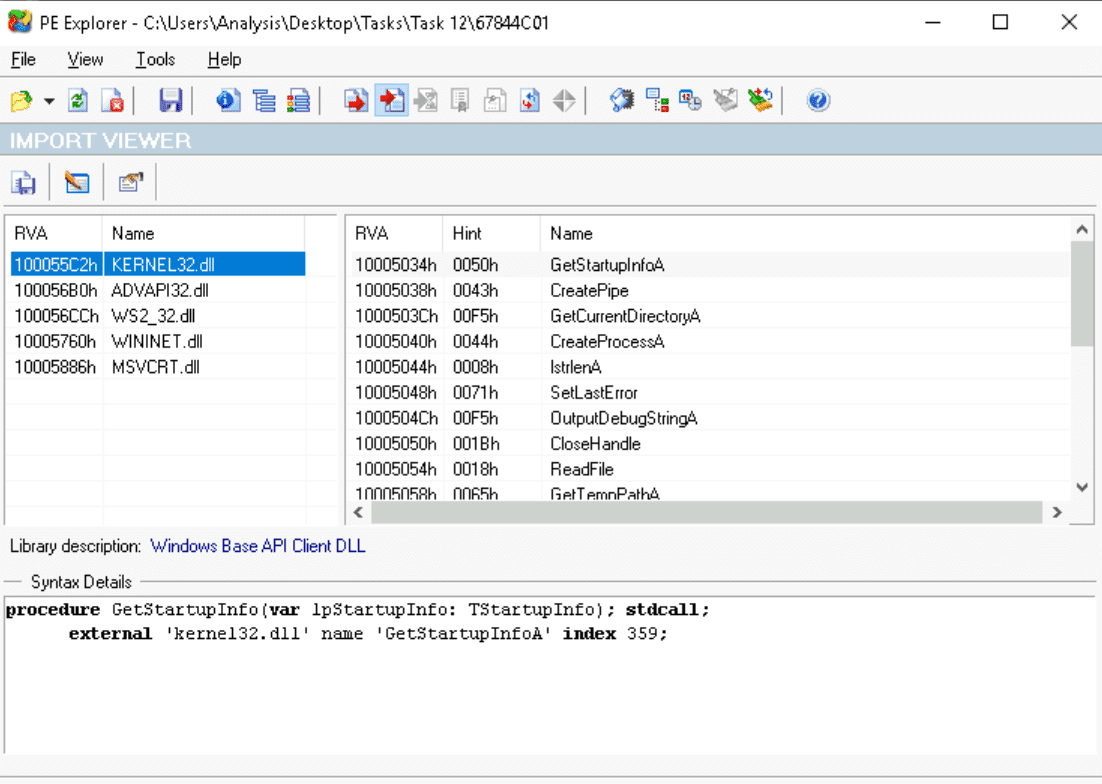Click the PE Explorer title bar app icon
Image resolution: width=1102 pixels, height=784 pixels.
[x=20, y=22]
